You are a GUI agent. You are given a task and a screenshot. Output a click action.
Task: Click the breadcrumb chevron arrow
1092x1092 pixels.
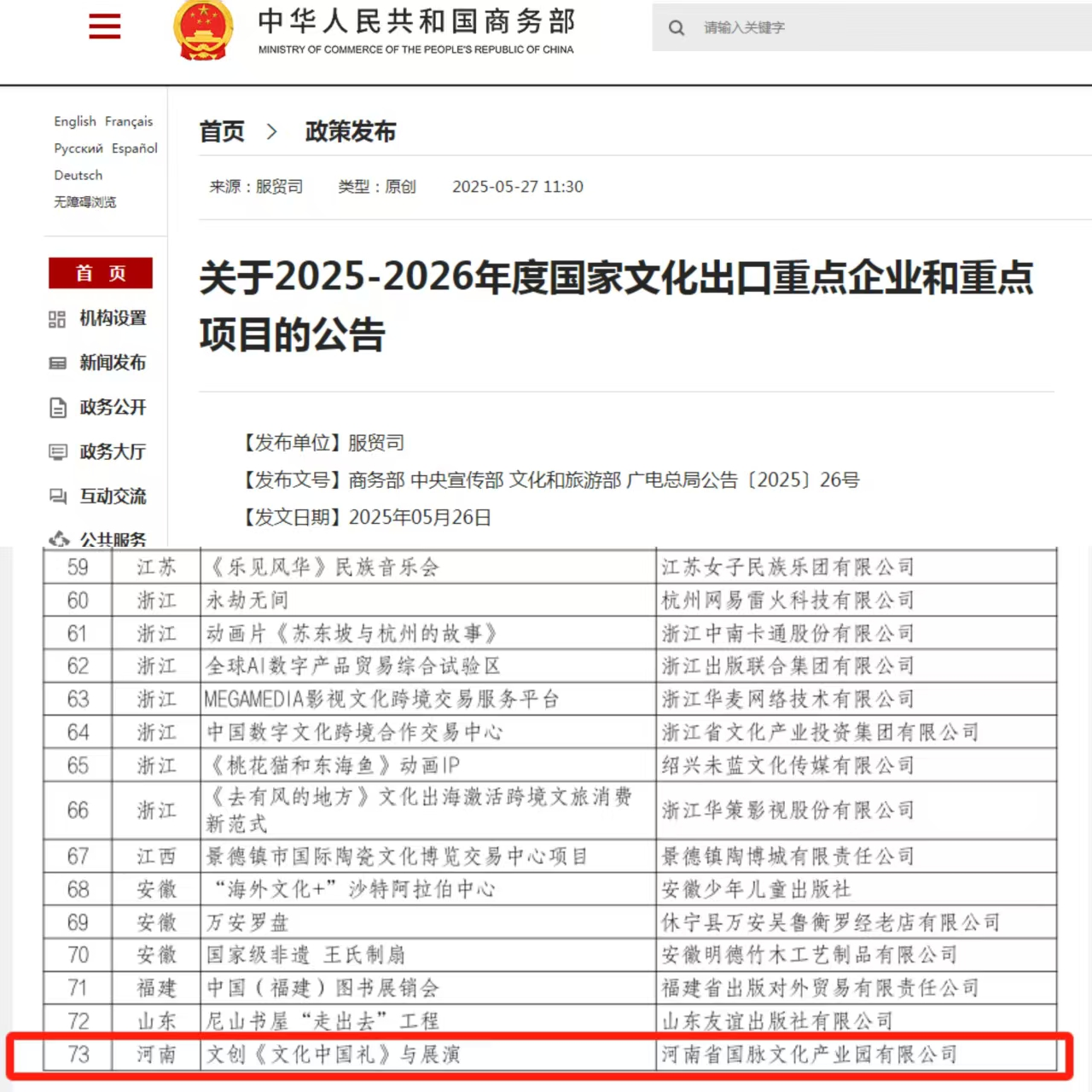pyautogui.click(x=272, y=132)
